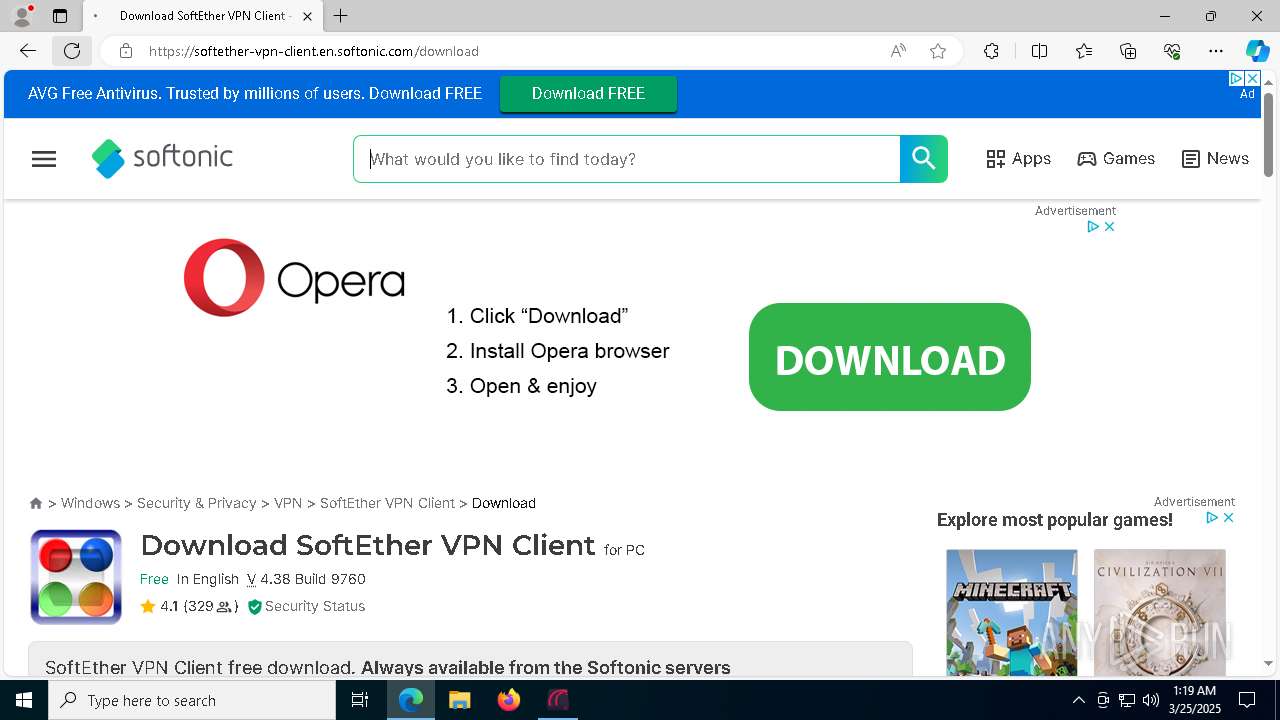Viewport: 1280px width, 720px height.
Task: Go to Softonic logo homepage
Action: point(162,158)
